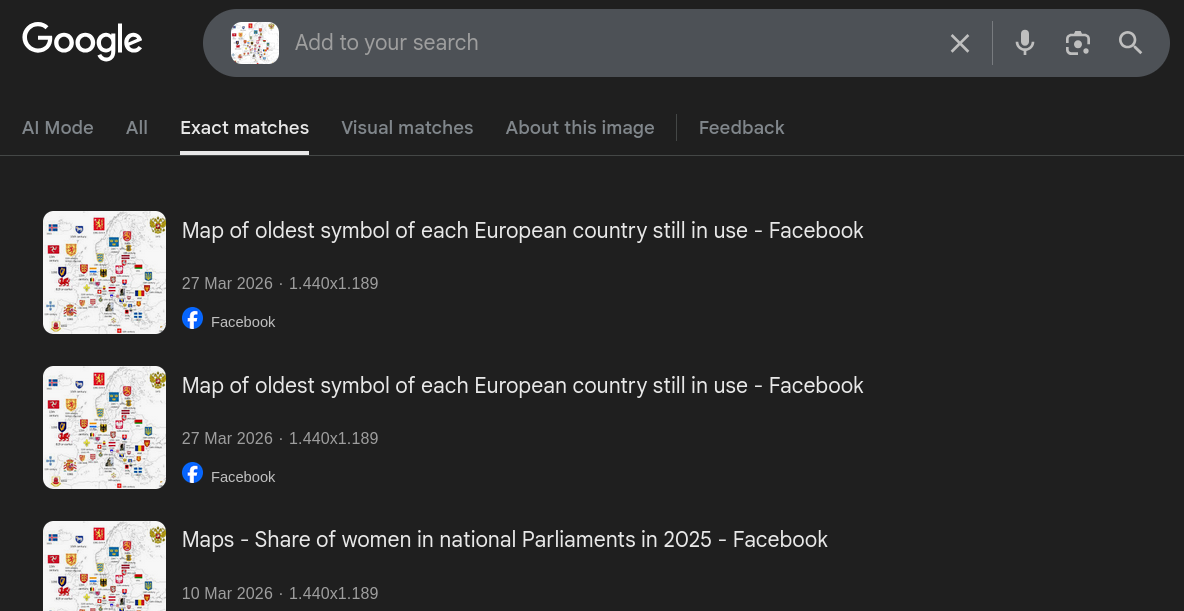This screenshot has width=1184, height=611.
Task: Open the Visual matches tab
Action: [x=407, y=128]
